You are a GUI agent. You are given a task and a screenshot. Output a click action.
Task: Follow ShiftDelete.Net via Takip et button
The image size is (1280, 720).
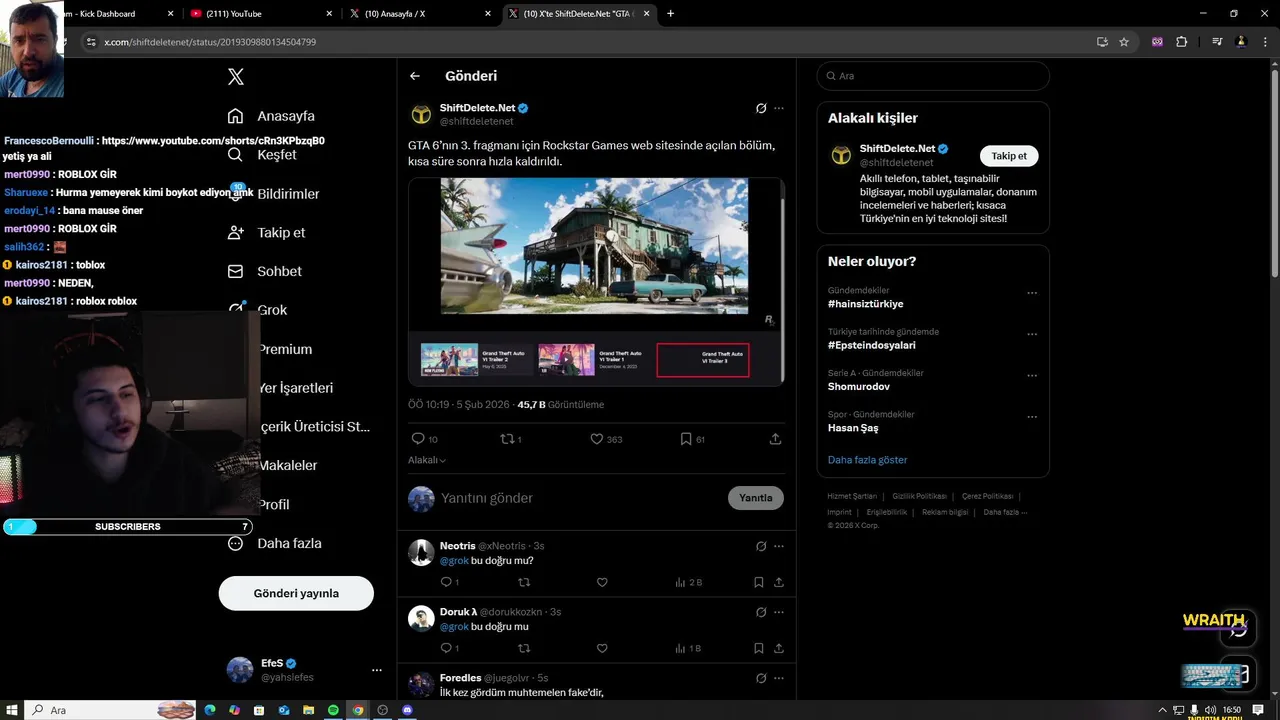(1009, 156)
